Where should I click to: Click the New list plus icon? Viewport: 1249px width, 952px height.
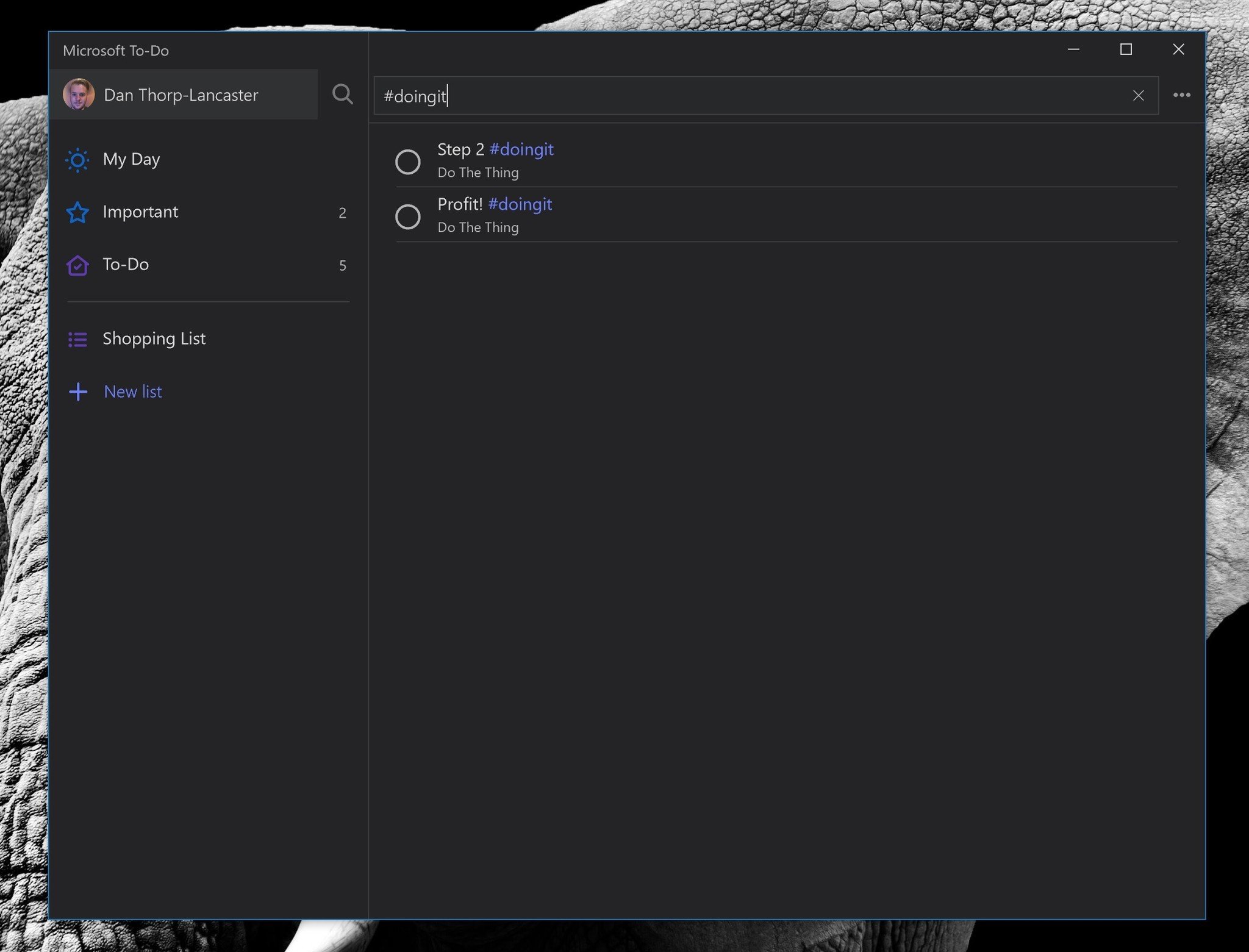tap(78, 392)
